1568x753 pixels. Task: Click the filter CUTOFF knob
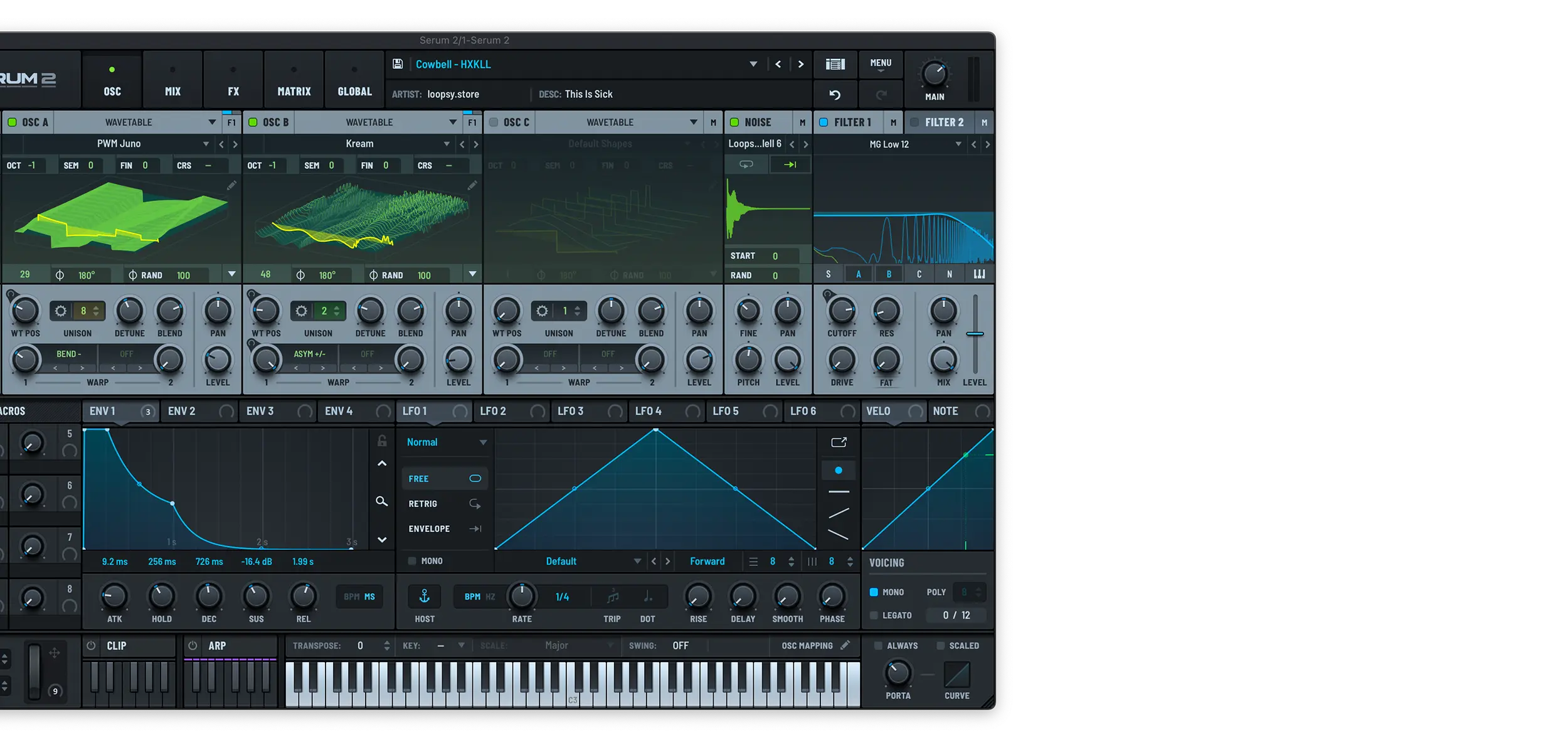pyautogui.click(x=842, y=310)
